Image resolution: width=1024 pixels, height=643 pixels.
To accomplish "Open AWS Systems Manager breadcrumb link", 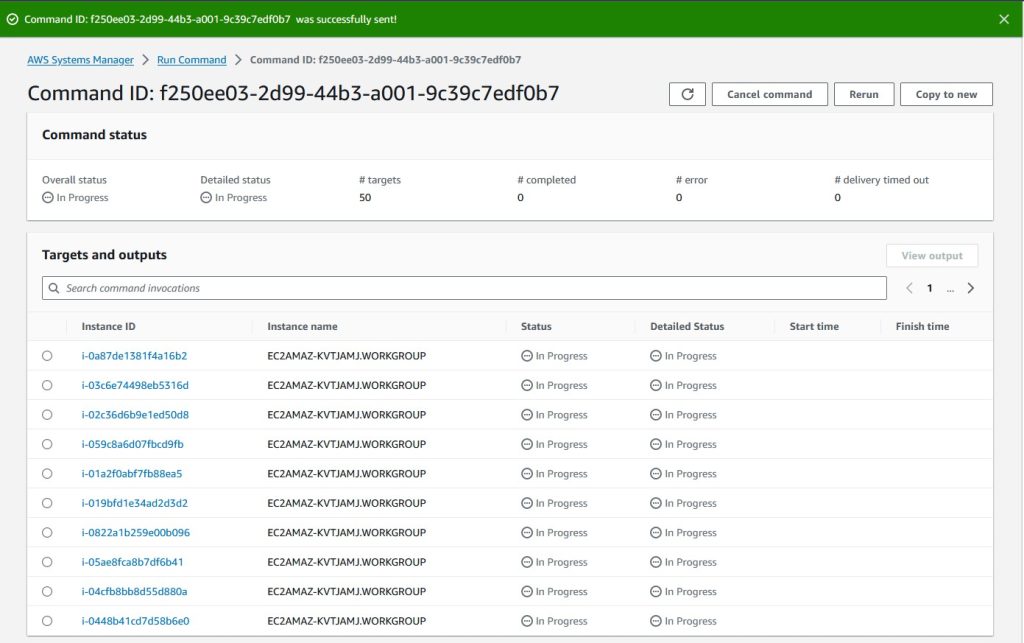I will point(80,59).
